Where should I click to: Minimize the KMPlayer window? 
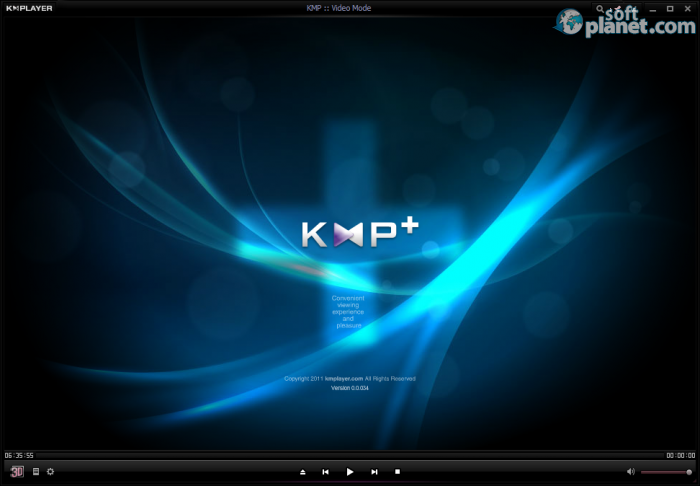pyautogui.click(x=653, y=9)
